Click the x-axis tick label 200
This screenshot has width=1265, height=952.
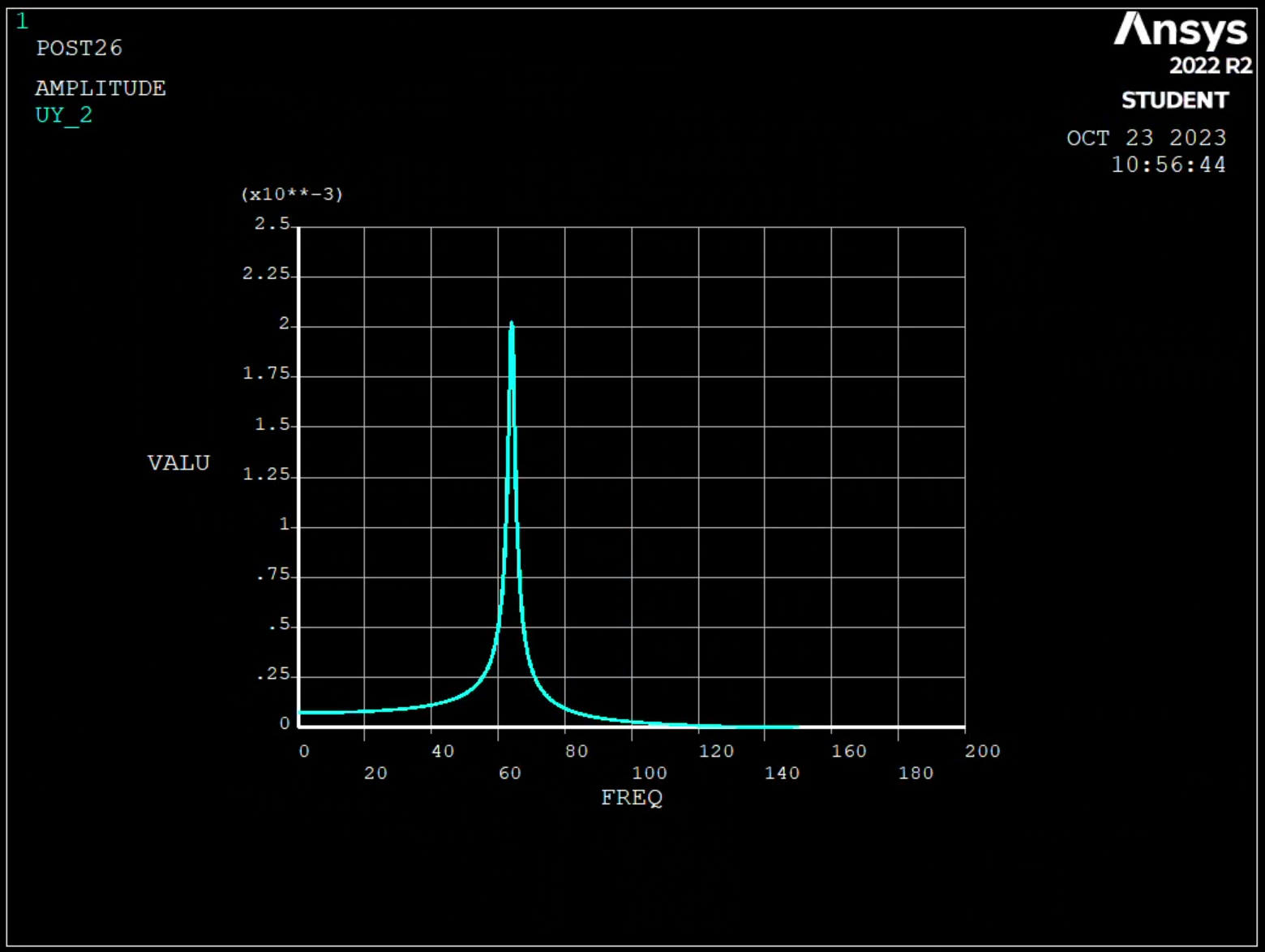point(983,752)
